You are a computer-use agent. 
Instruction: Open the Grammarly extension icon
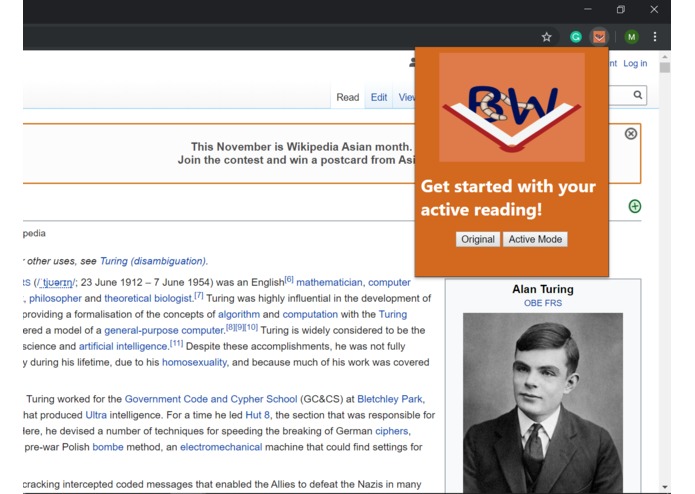576,37
